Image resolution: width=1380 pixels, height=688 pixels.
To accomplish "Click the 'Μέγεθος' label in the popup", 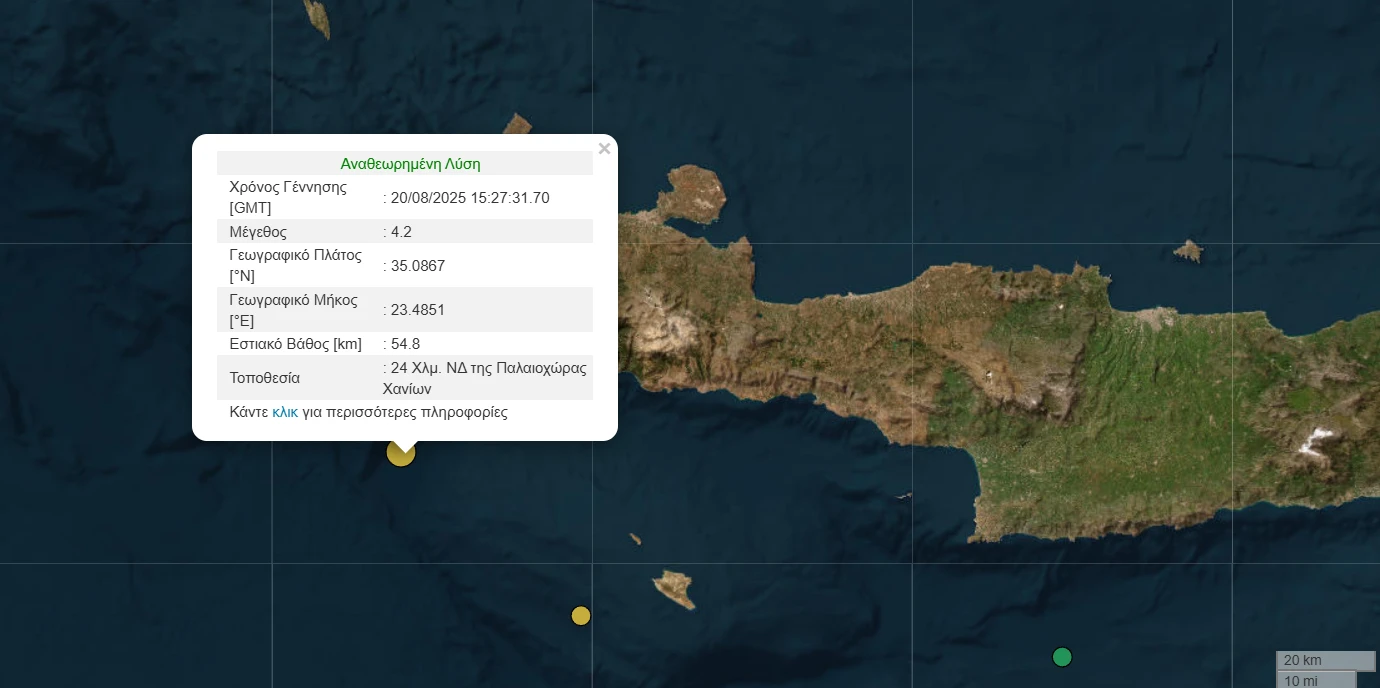I will coord(258,232).
